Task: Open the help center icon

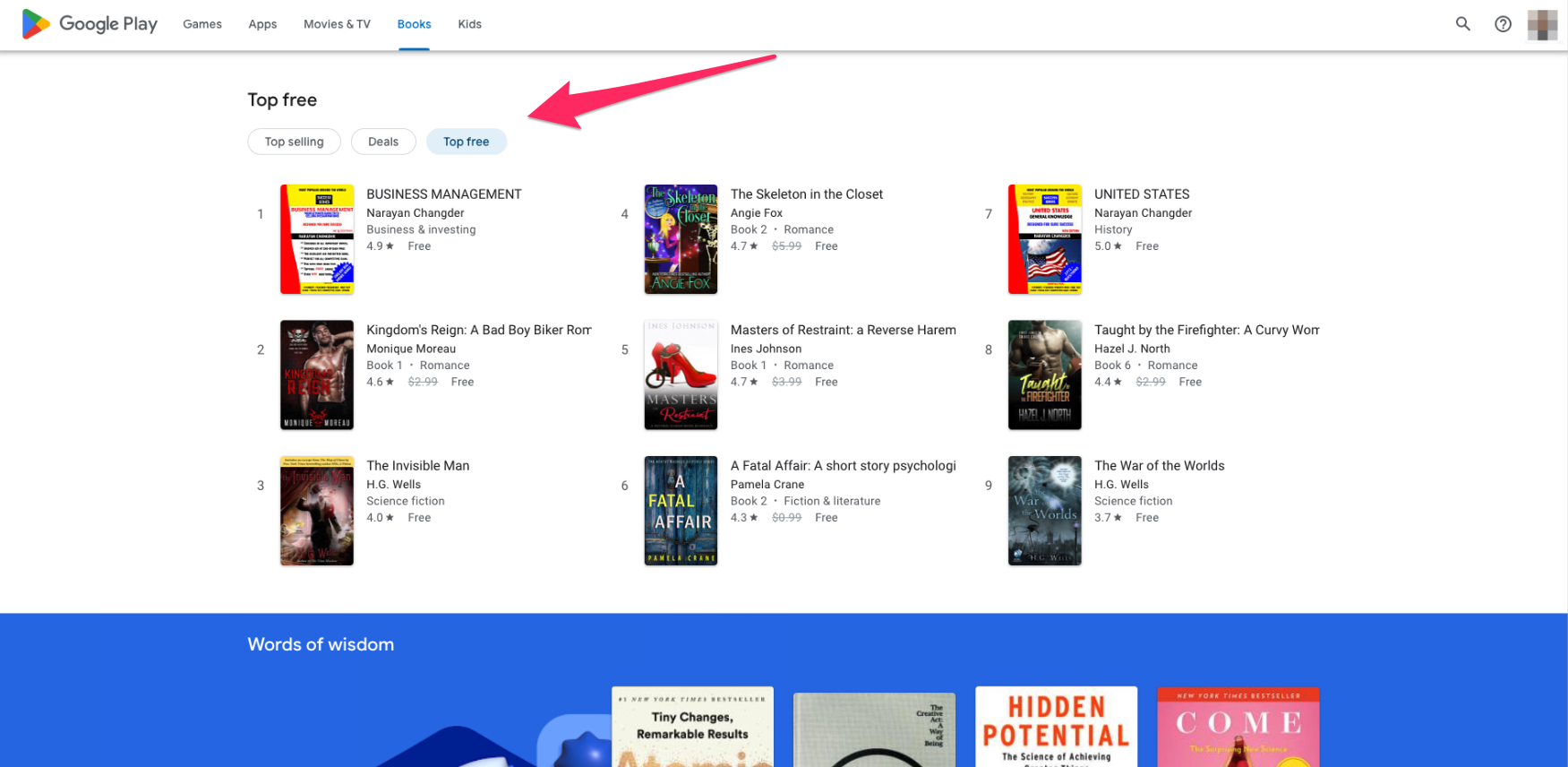Action: 1503,24
